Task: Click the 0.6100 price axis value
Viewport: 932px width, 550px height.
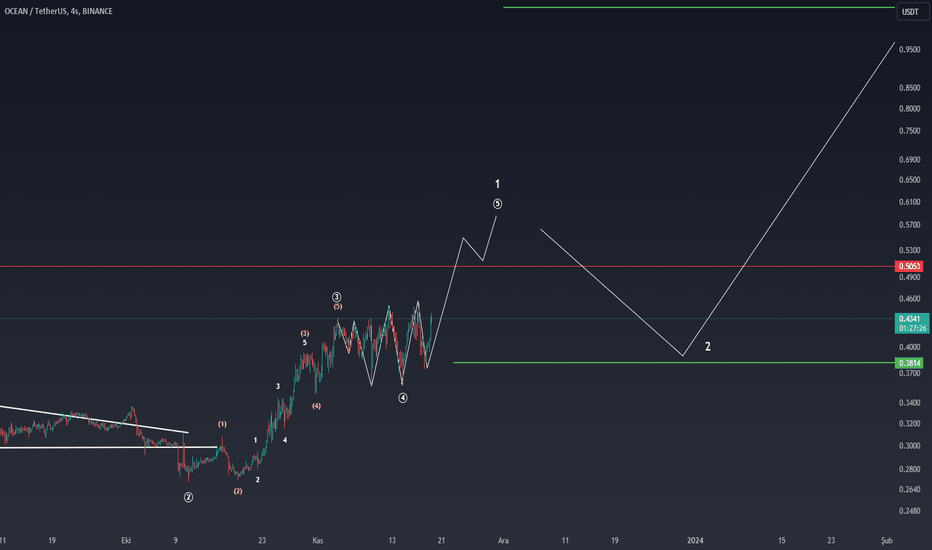Action: click(909, 202)
